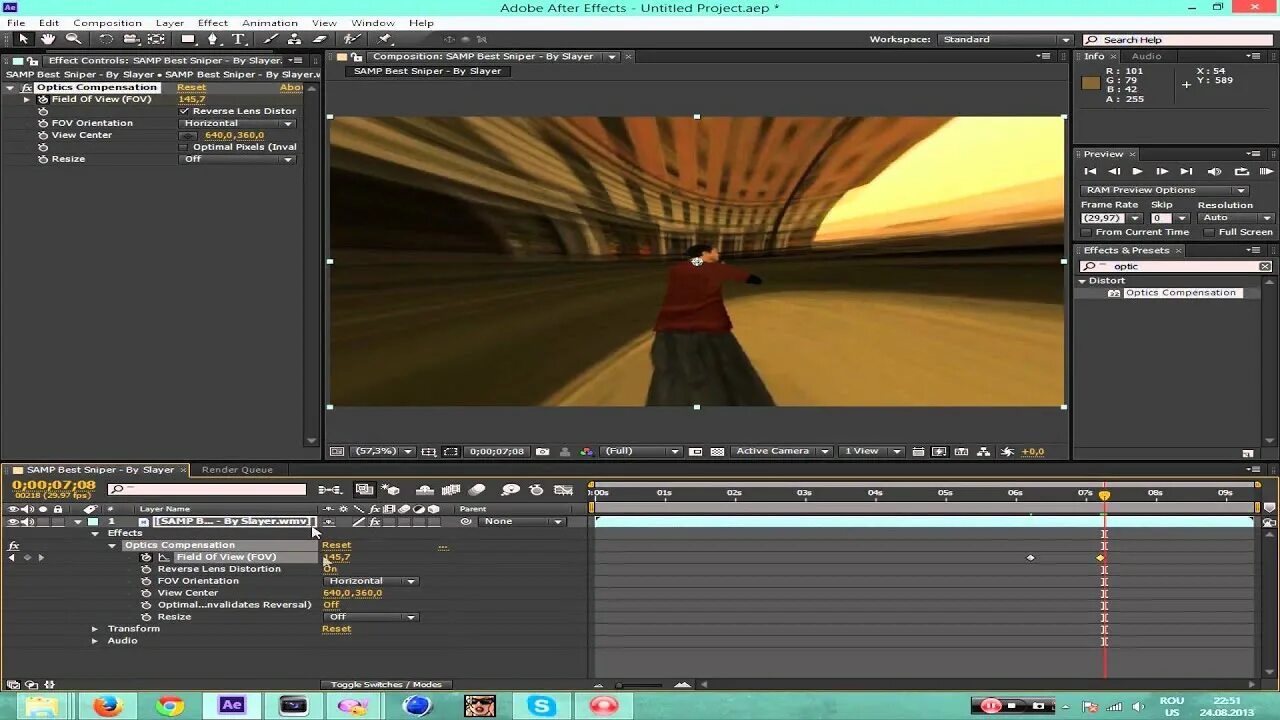Open the magnification 57,3% dropdown
Screen dimensions: 1280x720
pos(384,451)
